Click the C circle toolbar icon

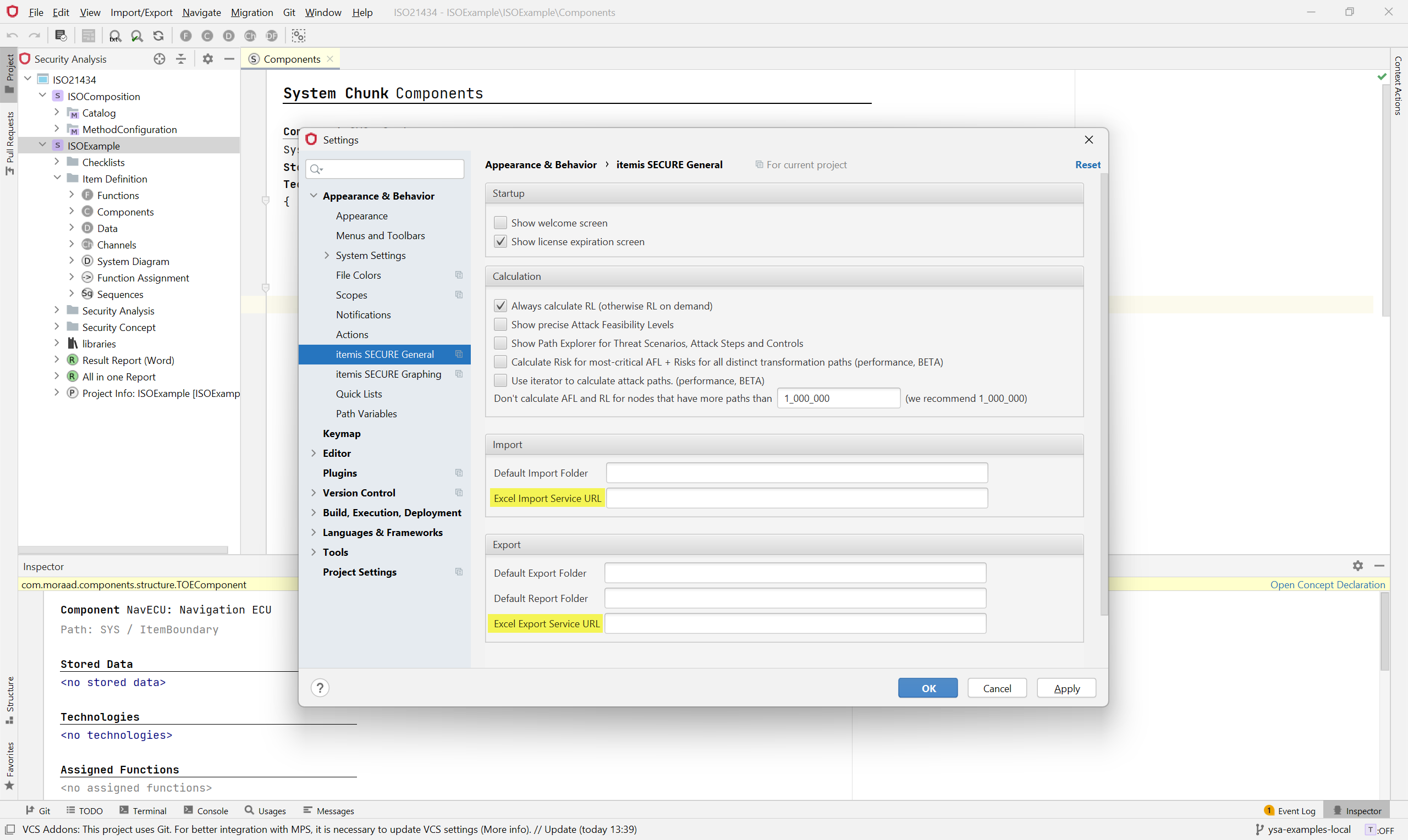(x=207, y=36)
